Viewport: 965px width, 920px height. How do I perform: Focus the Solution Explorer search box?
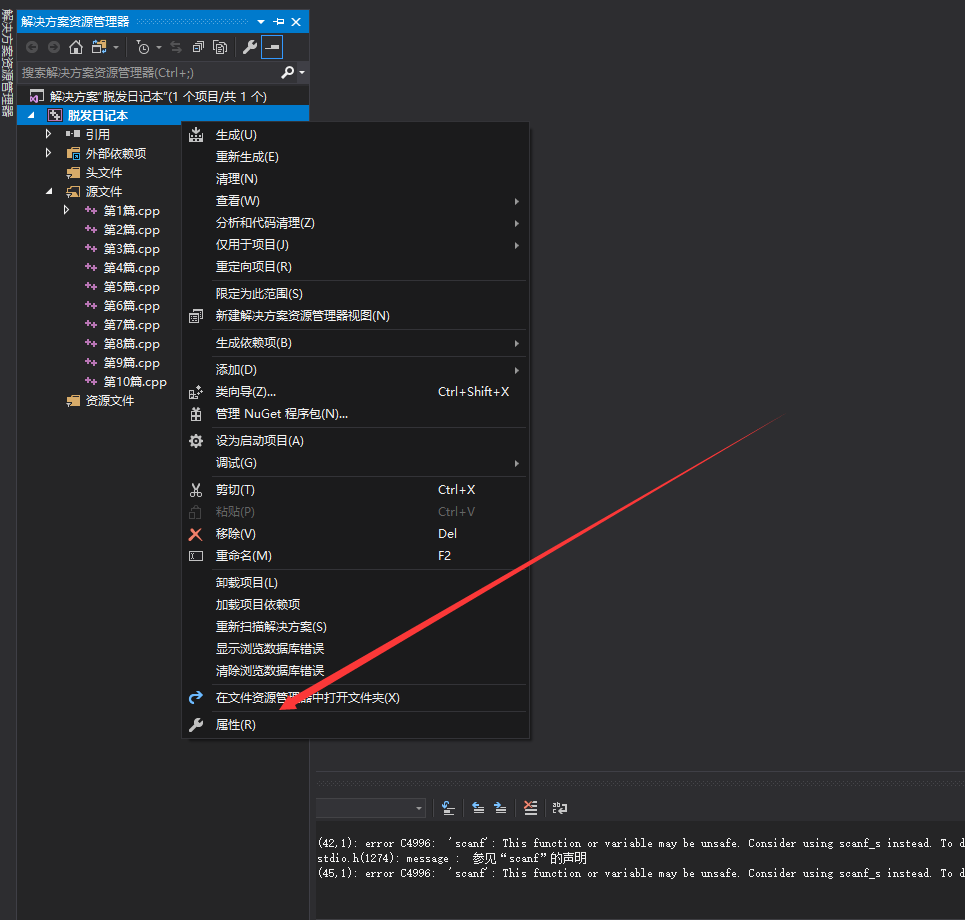[149, 73]
